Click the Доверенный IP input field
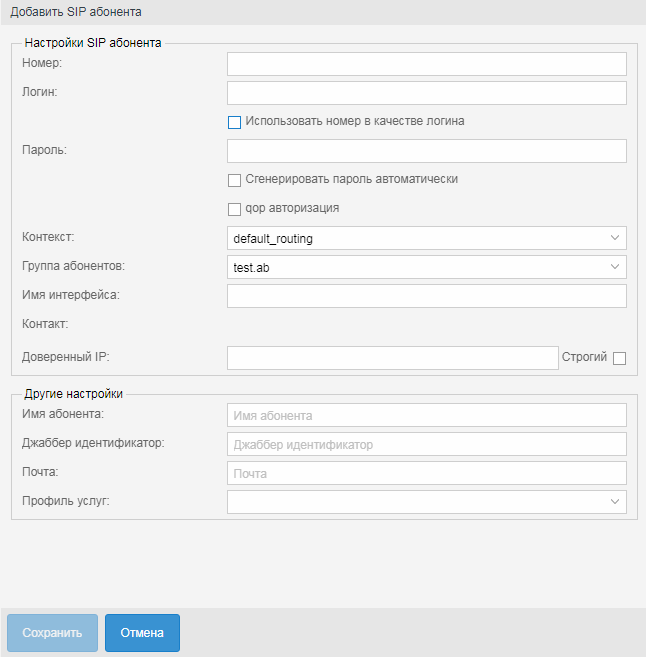This screenshot has width=646, height=657. point(392,358)
